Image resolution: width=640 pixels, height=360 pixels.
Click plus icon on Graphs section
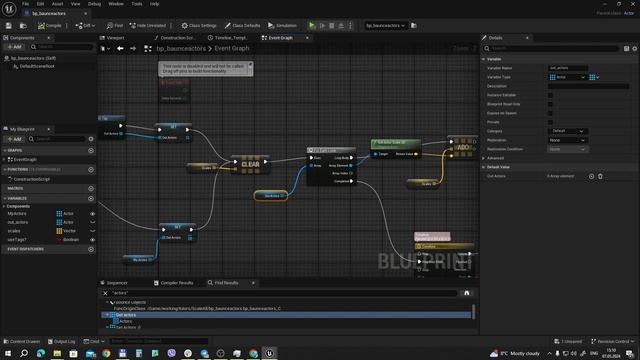point(91,151)
